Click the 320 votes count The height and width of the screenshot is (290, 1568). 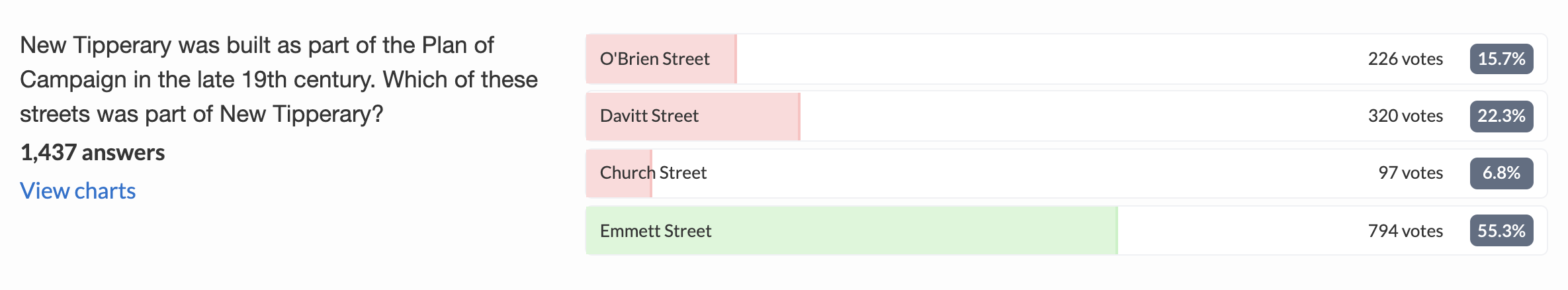(1405, 116)
